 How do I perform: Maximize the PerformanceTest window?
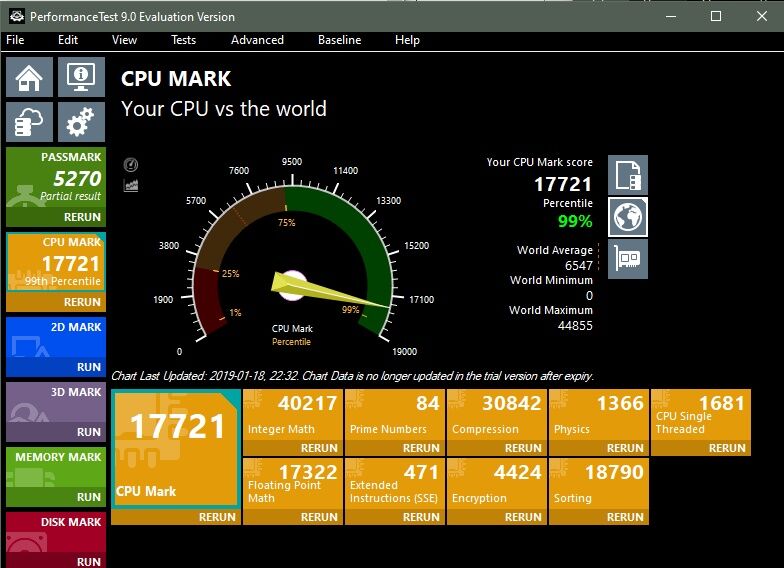pyautogui.click(x=716, y=16)
